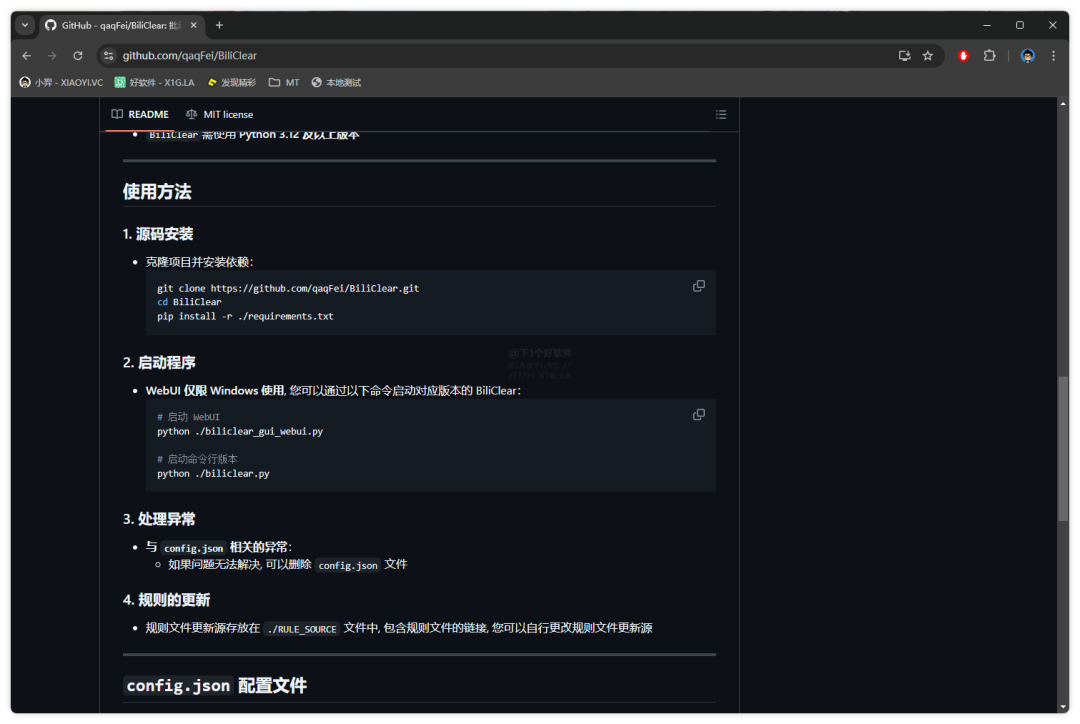Open the Chrome three-dot menu
Screen dimensions: 1080x724
[x=1053, y=56]
